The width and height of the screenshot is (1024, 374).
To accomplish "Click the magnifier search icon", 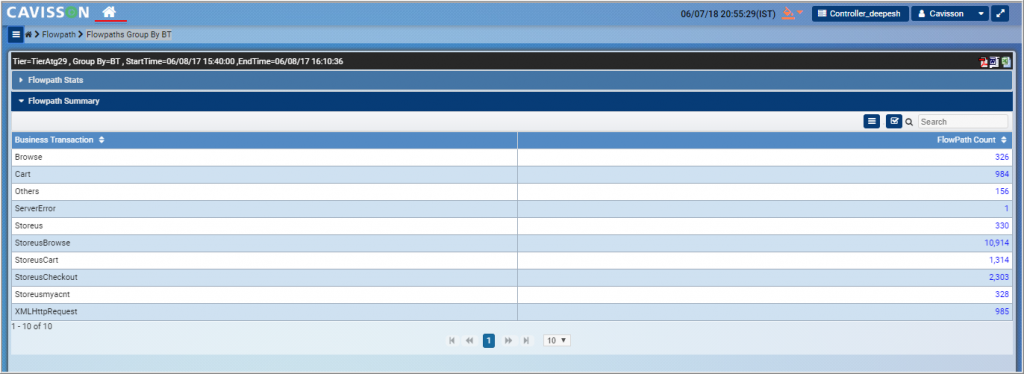I will coord(908,122).
